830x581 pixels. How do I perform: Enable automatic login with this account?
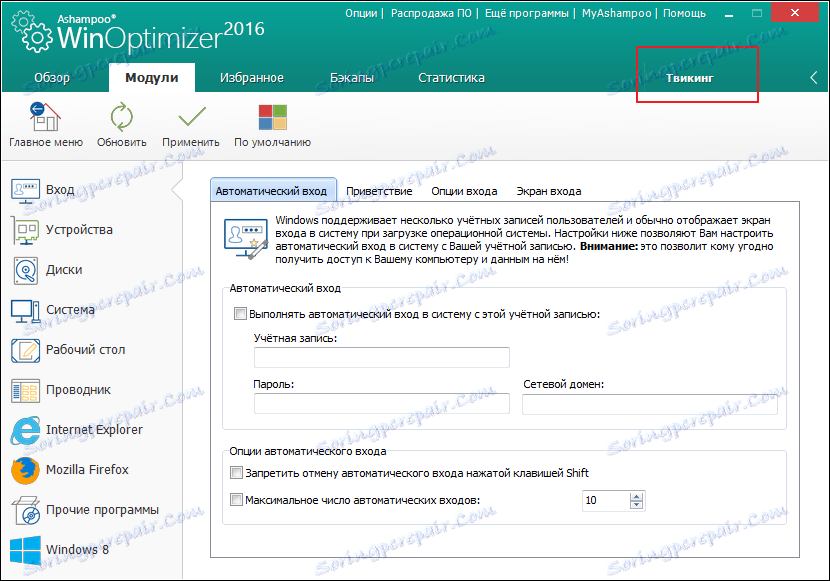(239, 313)
